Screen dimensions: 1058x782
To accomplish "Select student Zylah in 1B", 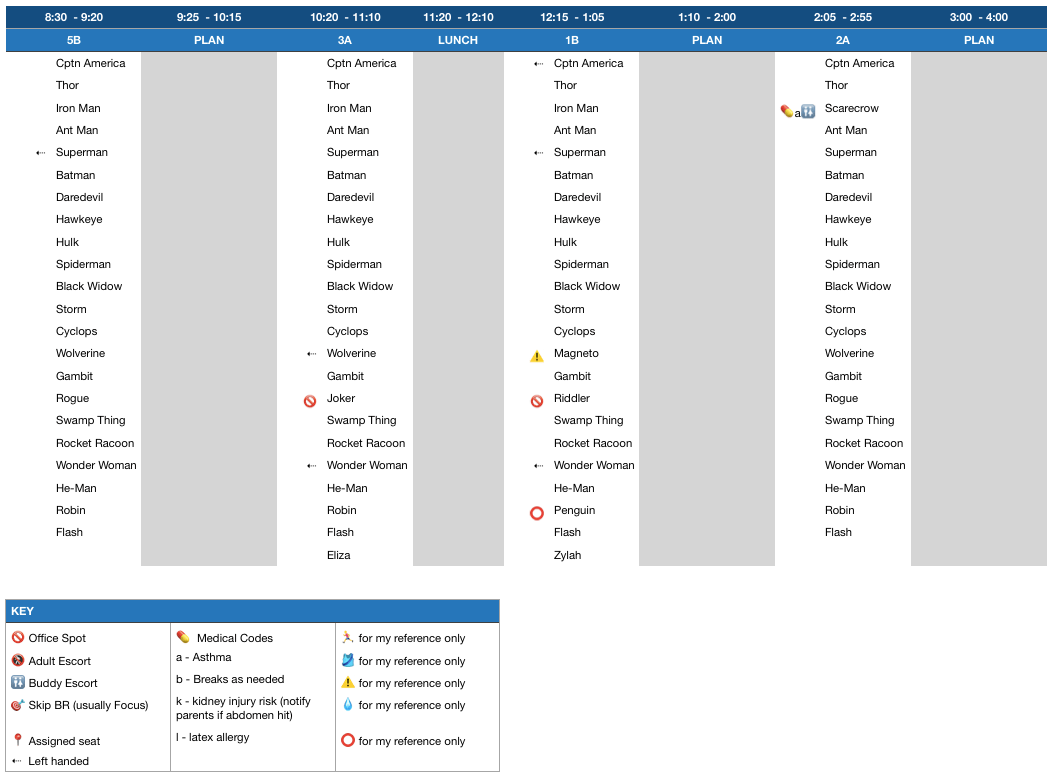I will 567,555.
